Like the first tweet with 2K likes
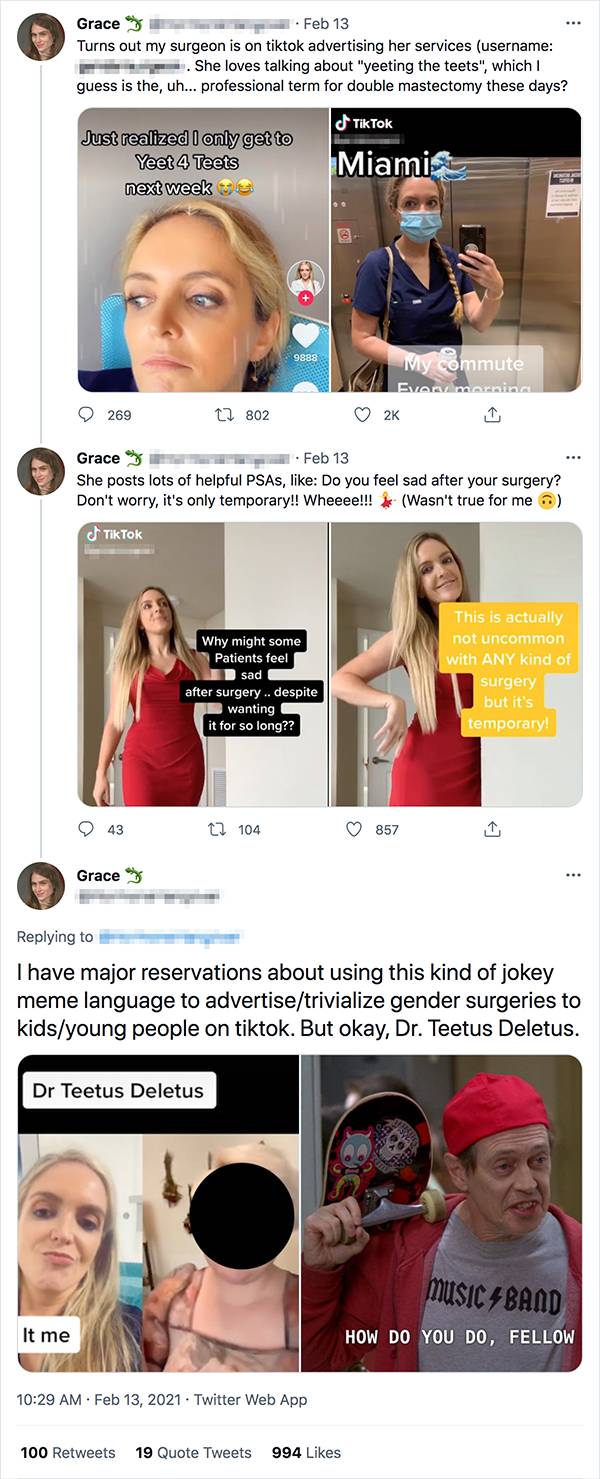This screenshot has width=600, height=1479. coord(363,415)
